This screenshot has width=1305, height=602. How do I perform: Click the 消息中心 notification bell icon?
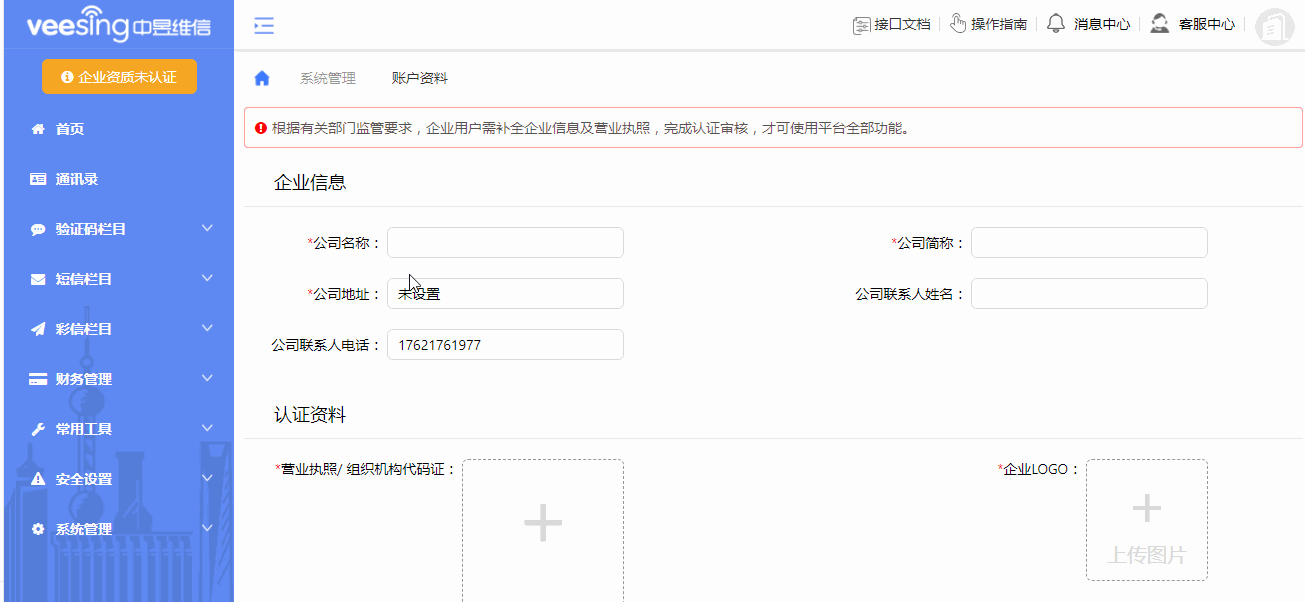[1056, 23]
